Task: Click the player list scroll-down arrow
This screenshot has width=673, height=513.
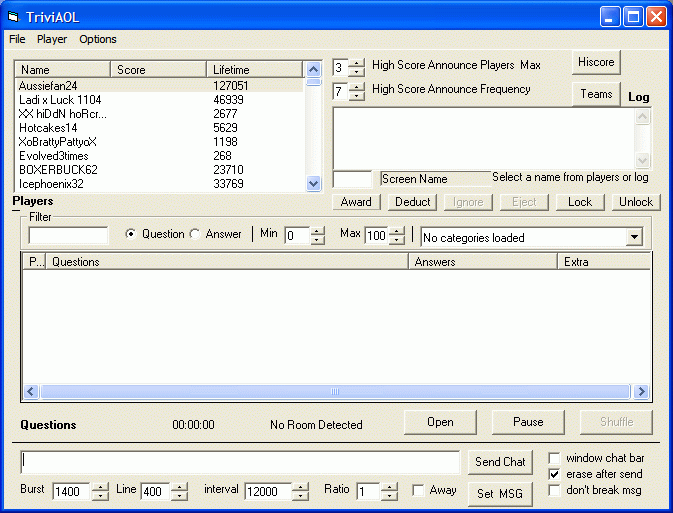Action: [314, 184]
